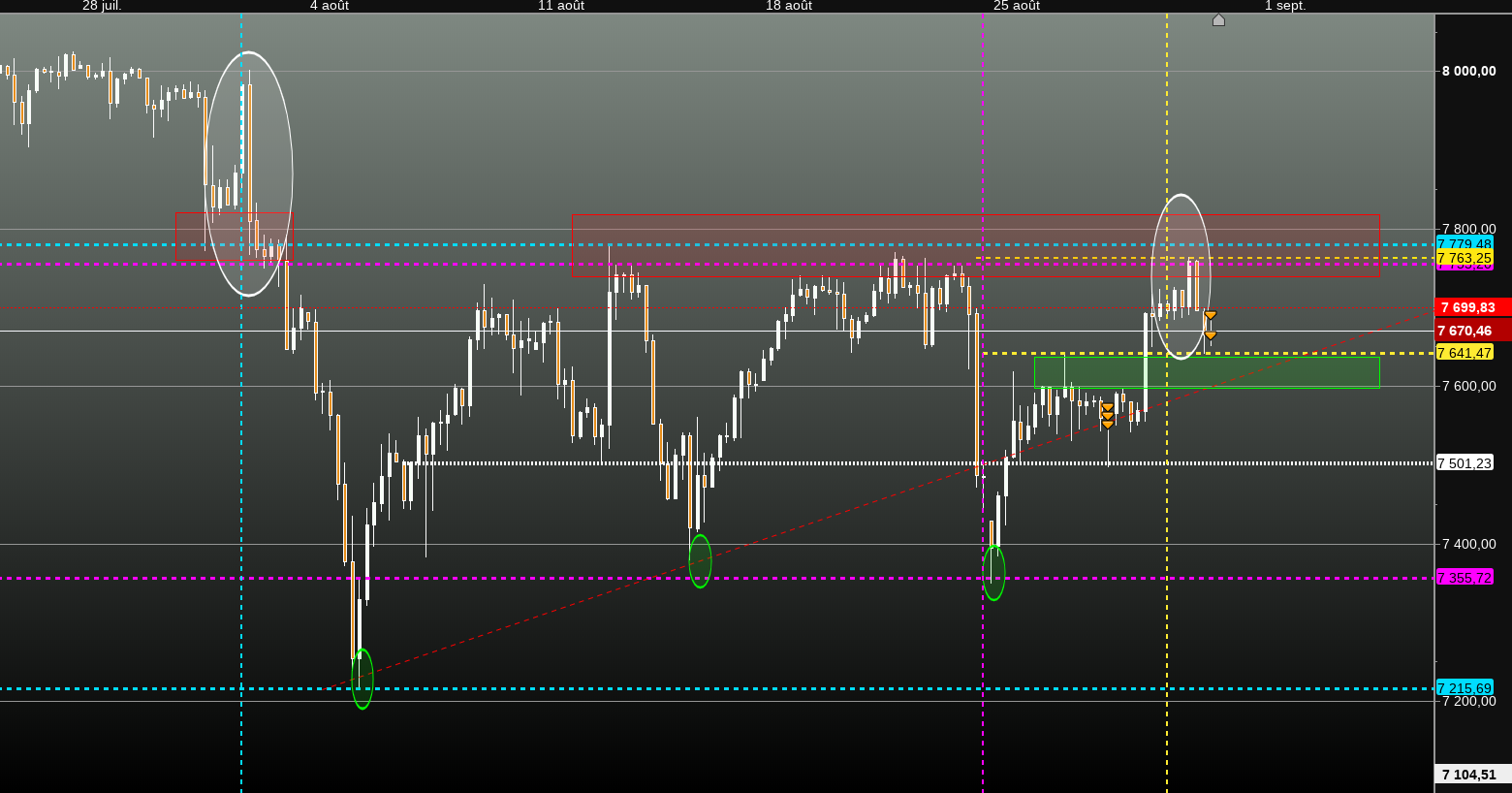
Task: Select the cyan 7 215,69 price label
Action: coord(1465,688)
